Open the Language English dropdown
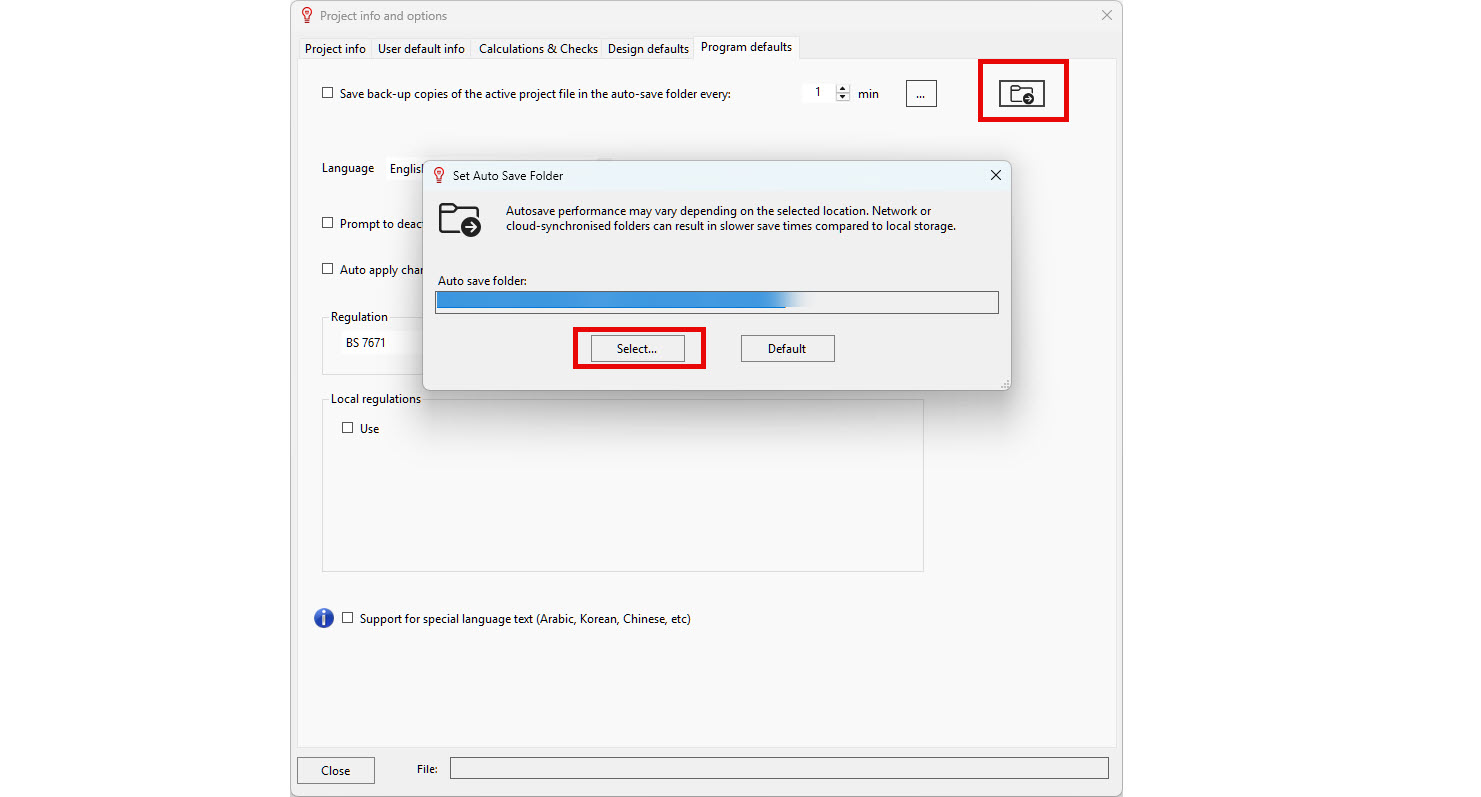Screen dimensions: 1481x797 (406, 169)
